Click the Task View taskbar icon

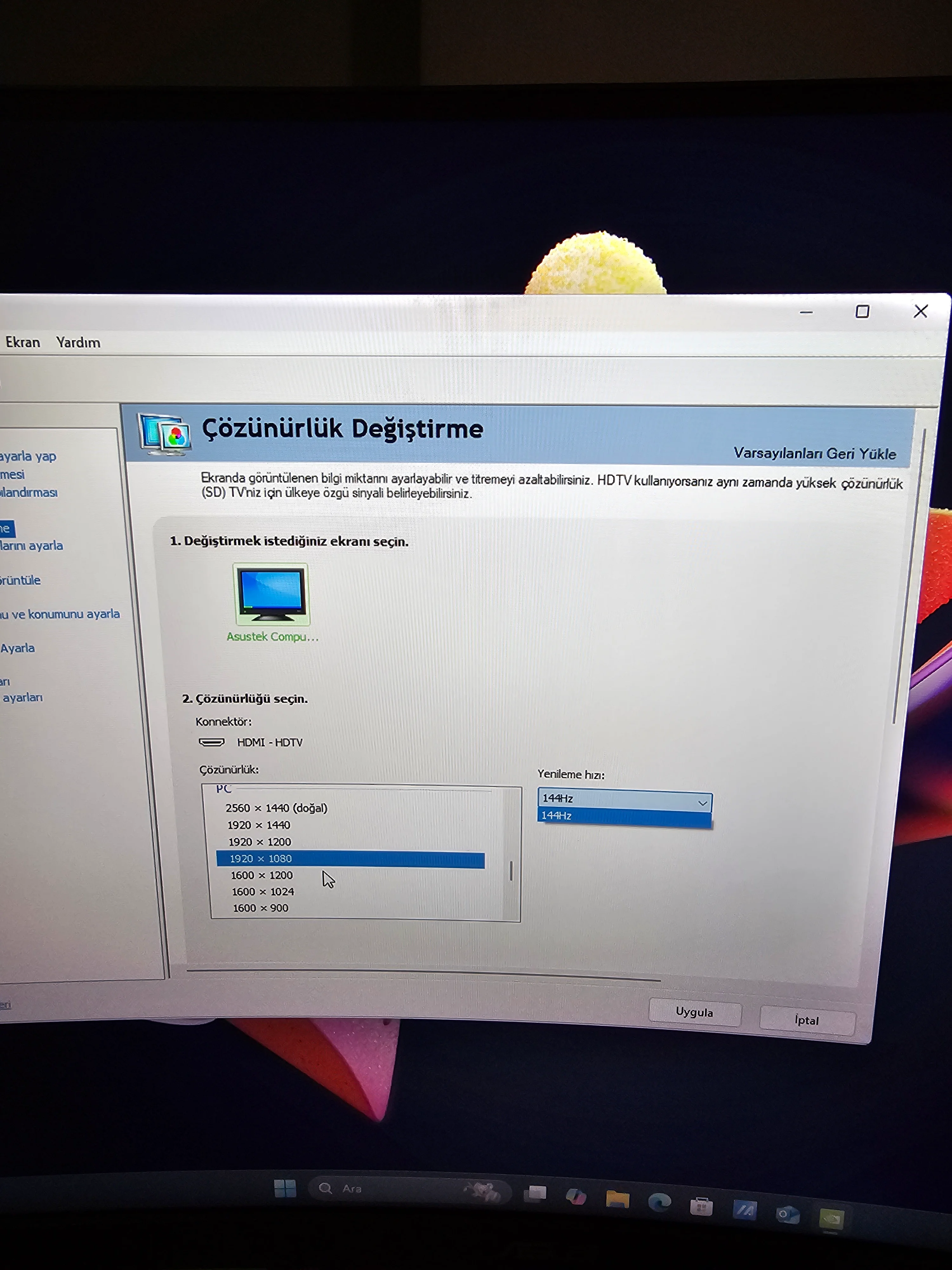(535, 1193)
